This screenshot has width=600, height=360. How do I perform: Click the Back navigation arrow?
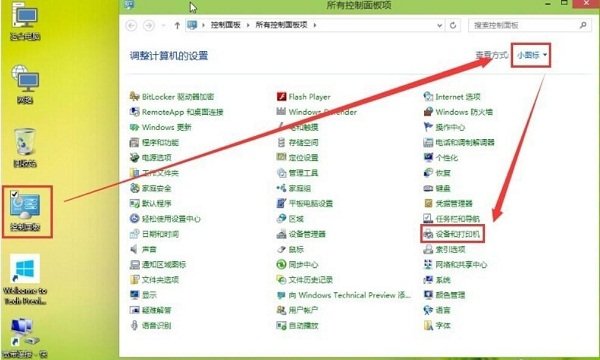click(x=131, y=25)
